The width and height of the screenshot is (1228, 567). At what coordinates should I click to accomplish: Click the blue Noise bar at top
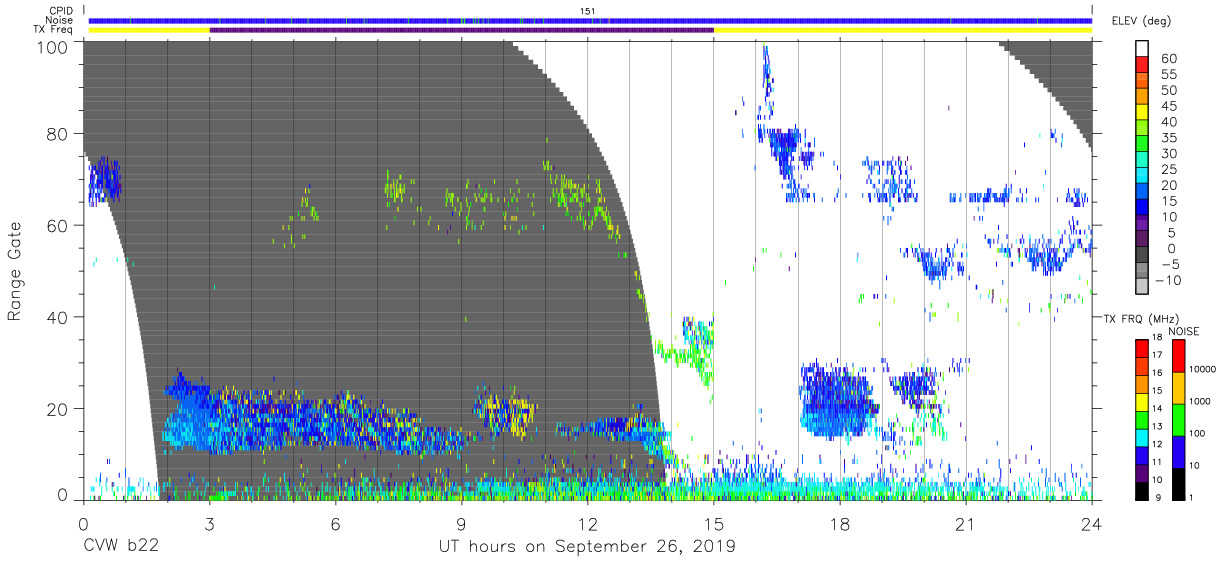pyautogui.click(x=590, y=20)
